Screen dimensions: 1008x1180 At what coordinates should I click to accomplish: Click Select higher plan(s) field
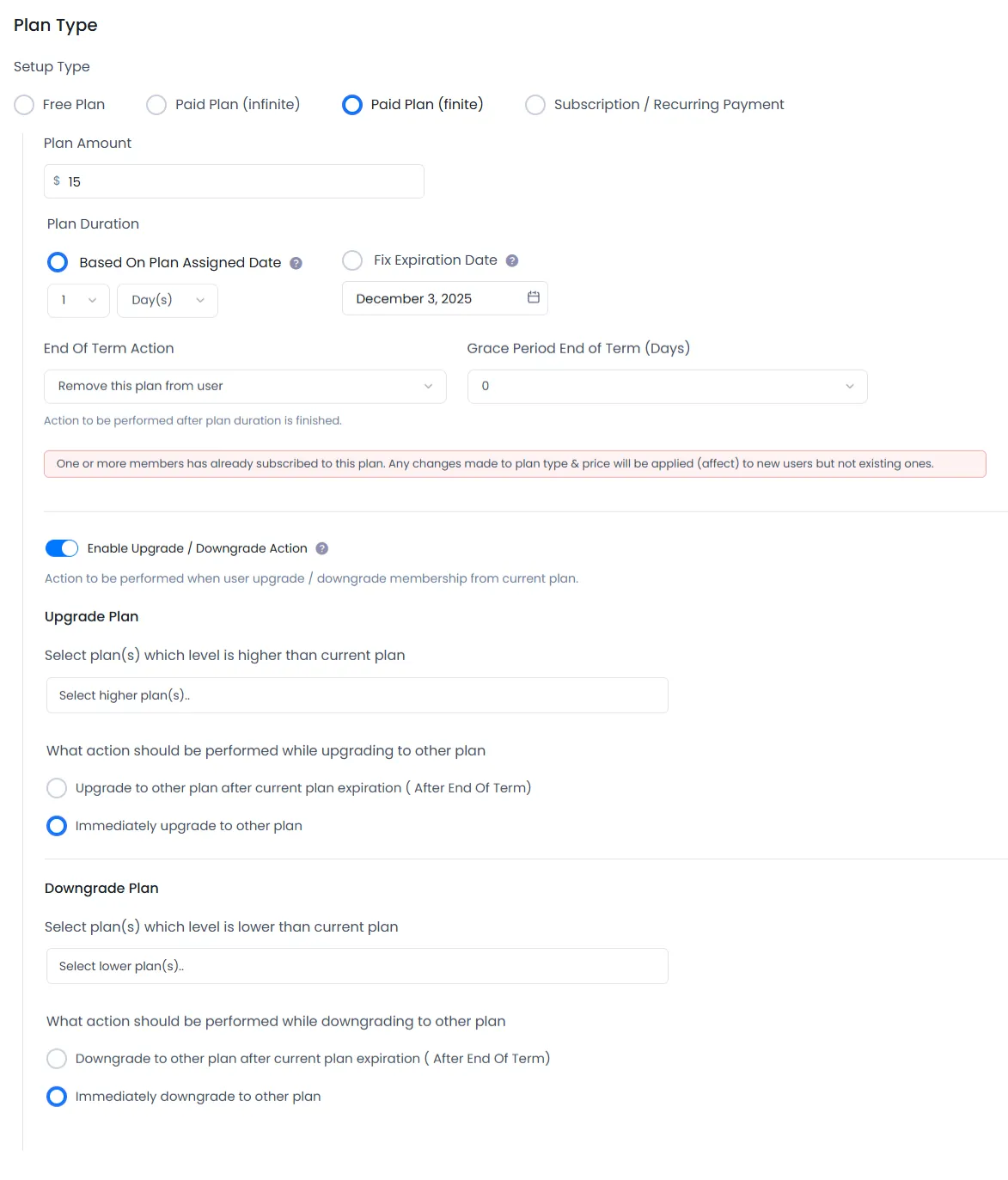pos(357,695)
